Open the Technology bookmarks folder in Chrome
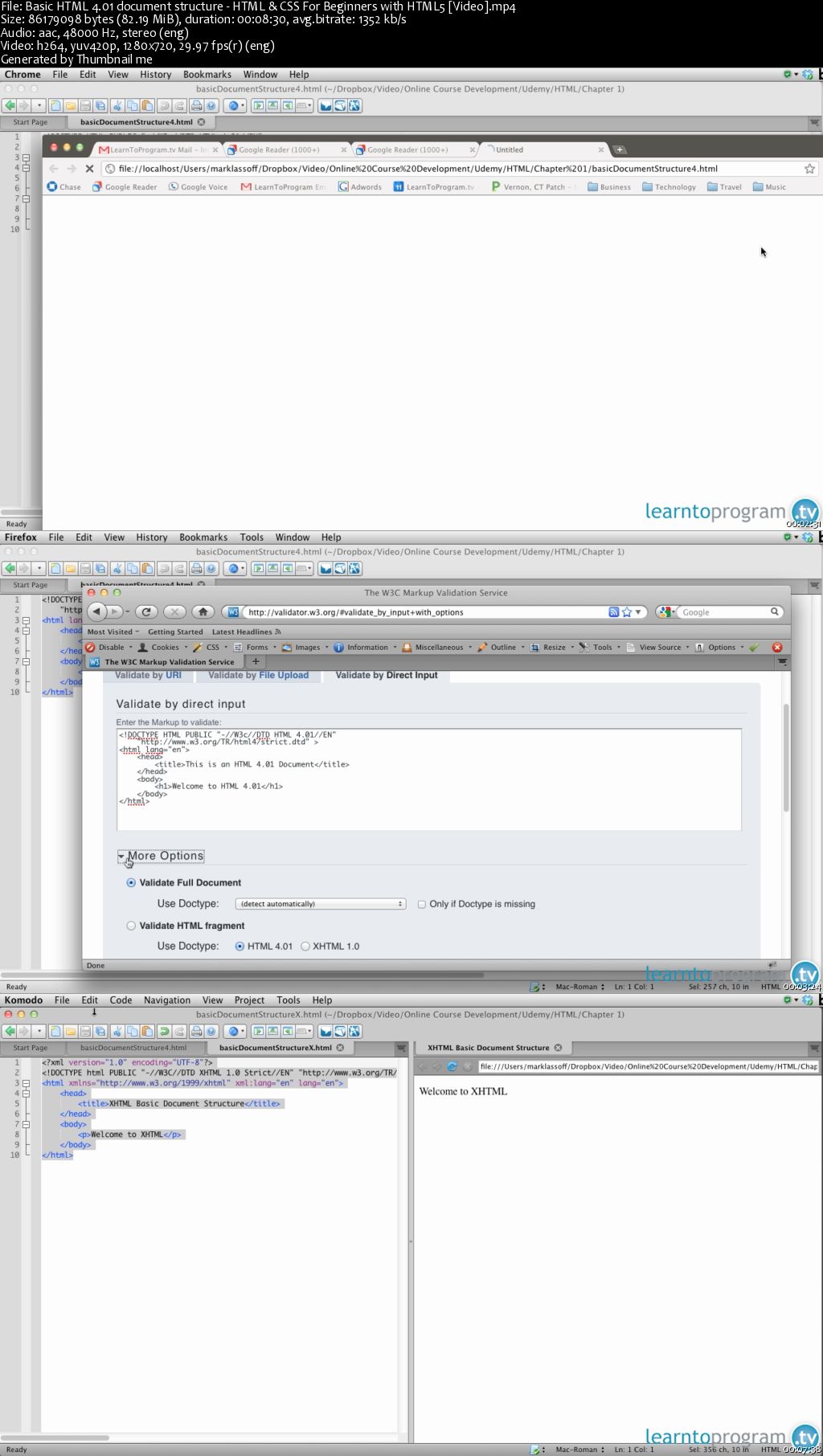This screenshot has width=823, height=1456. (x=669, y=186)
